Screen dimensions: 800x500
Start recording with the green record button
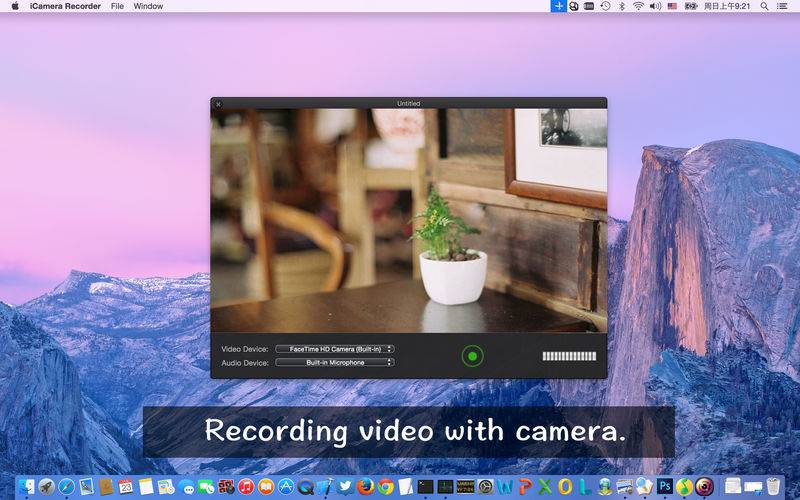pyautogui.click(x=472, y=355)
